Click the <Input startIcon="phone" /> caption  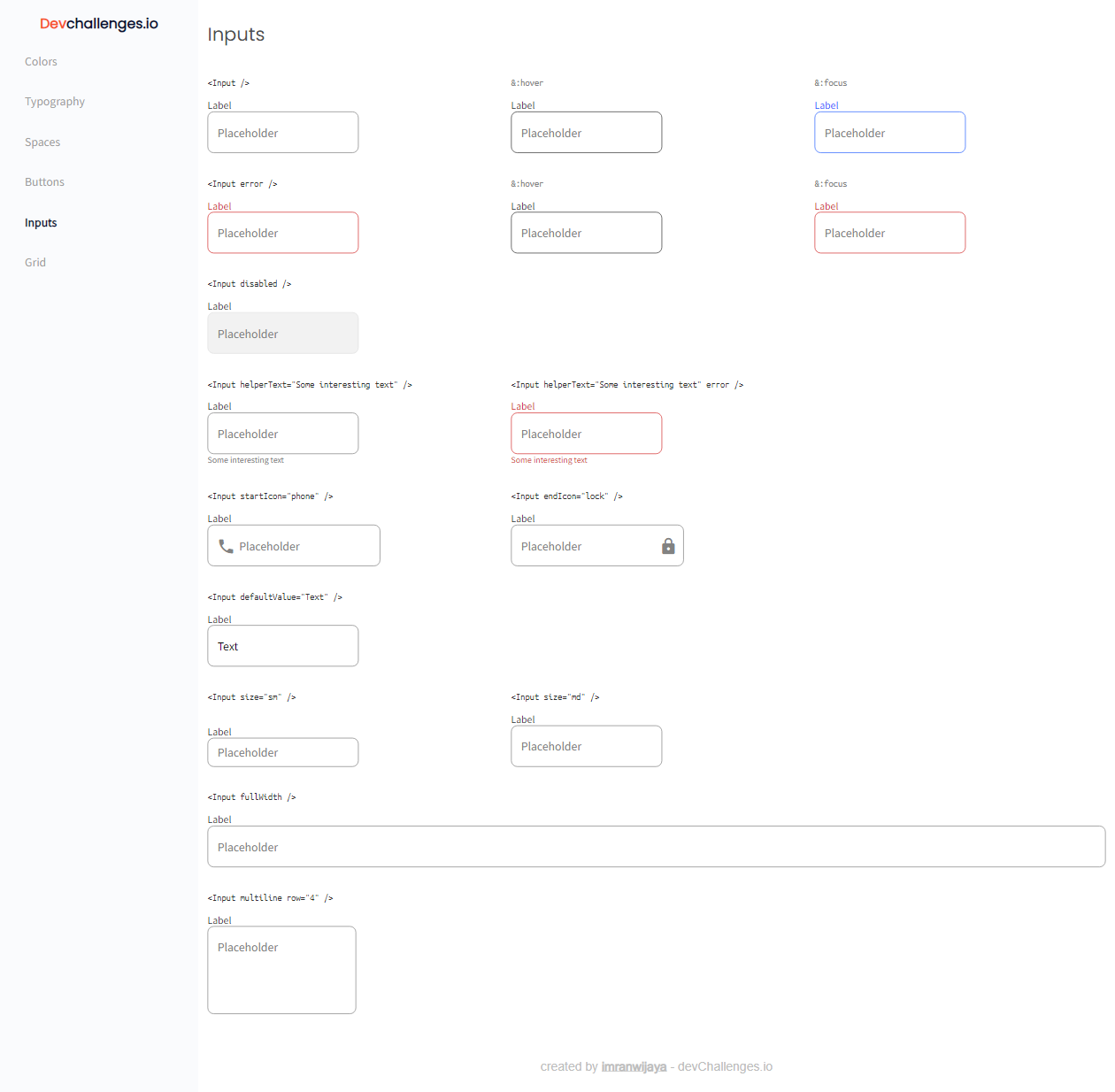(x=271, y=496)
